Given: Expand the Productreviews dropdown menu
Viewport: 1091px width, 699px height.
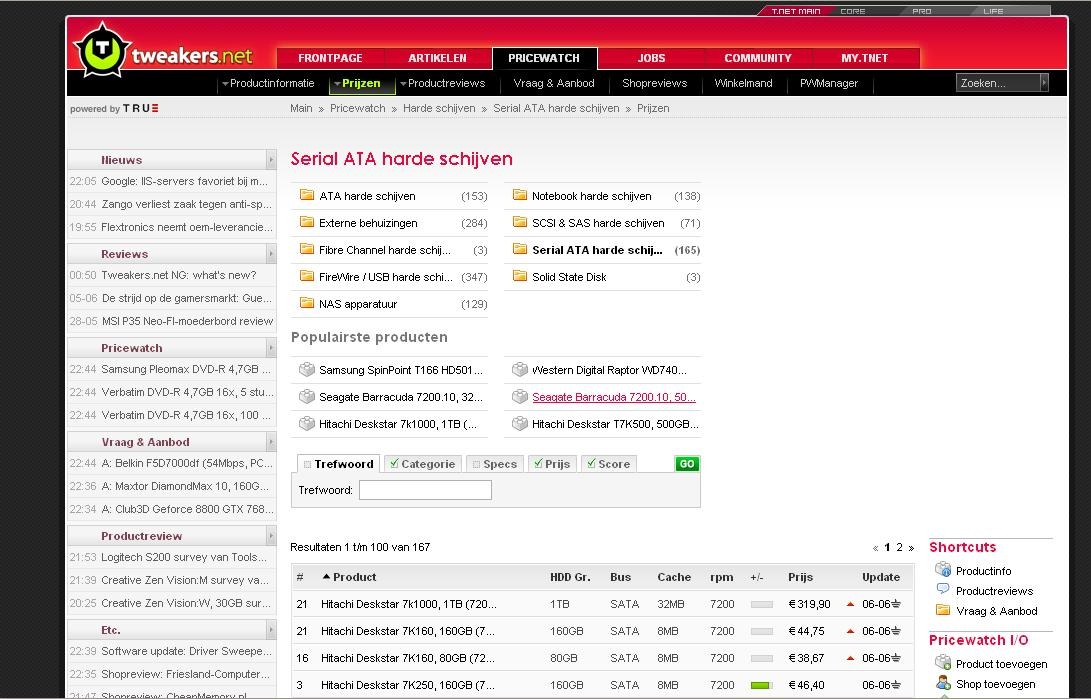Looking at the screenshot, I should pyautogui.click(x=404, y=83).
